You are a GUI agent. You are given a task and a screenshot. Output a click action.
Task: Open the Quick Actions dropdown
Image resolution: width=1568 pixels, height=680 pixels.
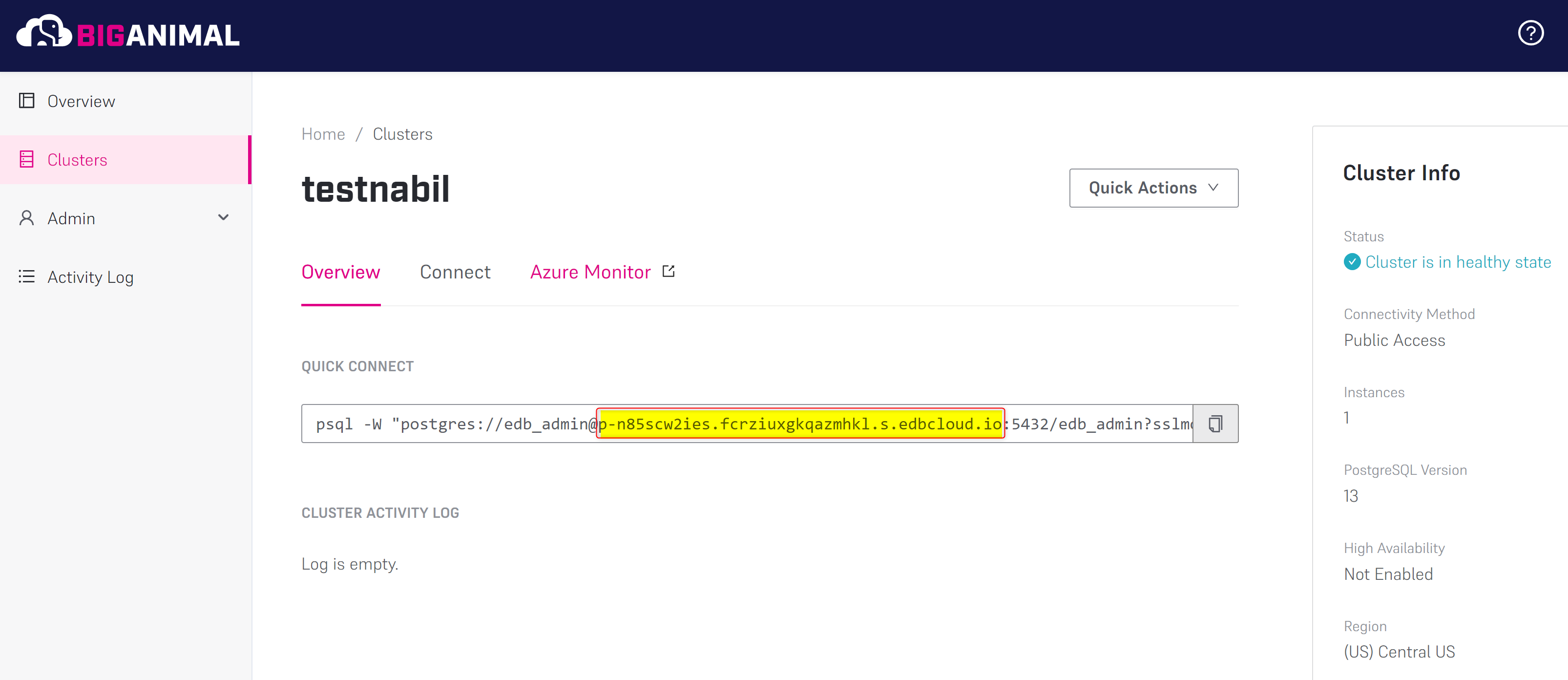click(1153, 188)
